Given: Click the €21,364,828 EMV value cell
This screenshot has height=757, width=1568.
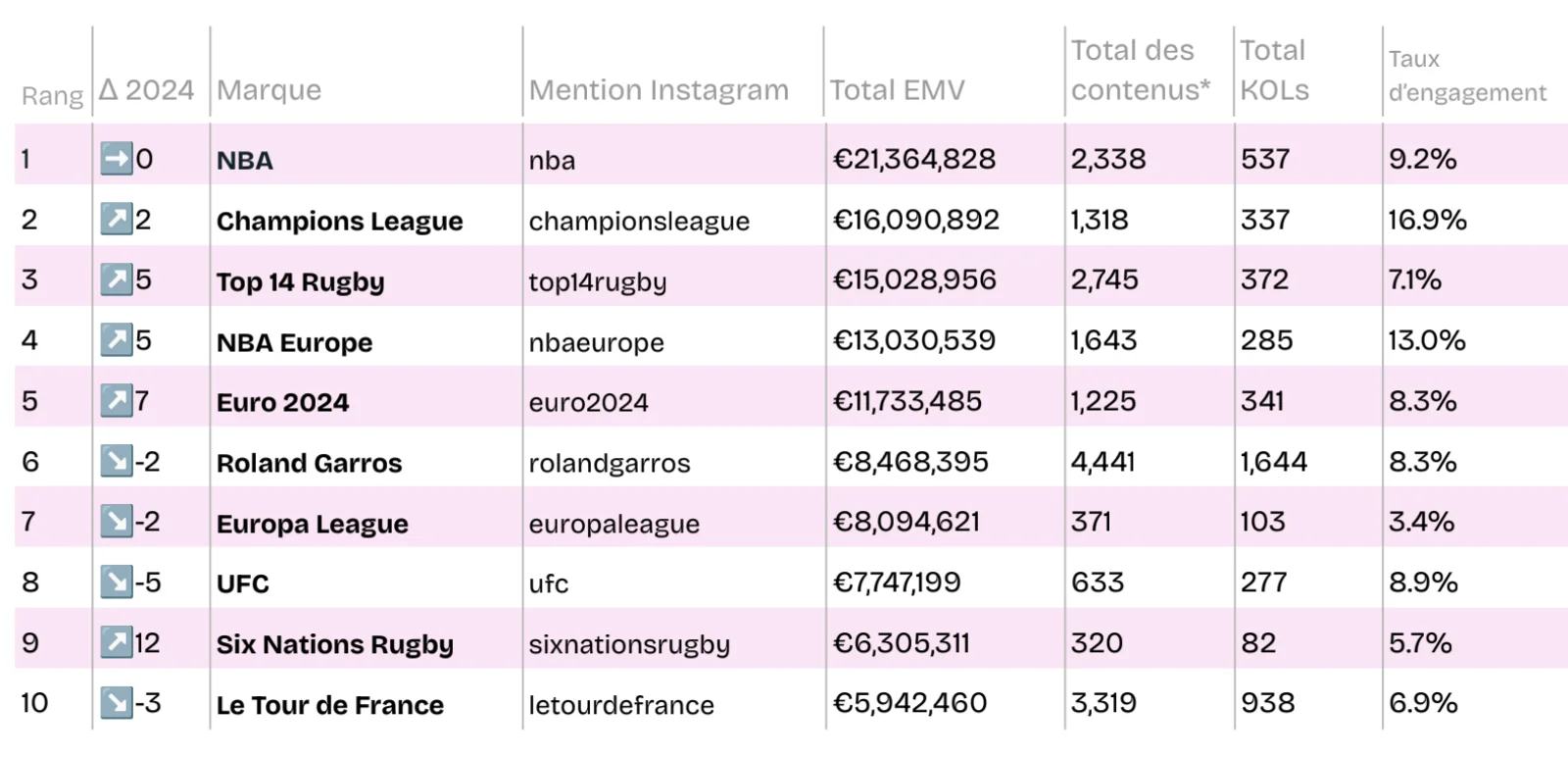Looking at the screenshot, I should (913, 159).
